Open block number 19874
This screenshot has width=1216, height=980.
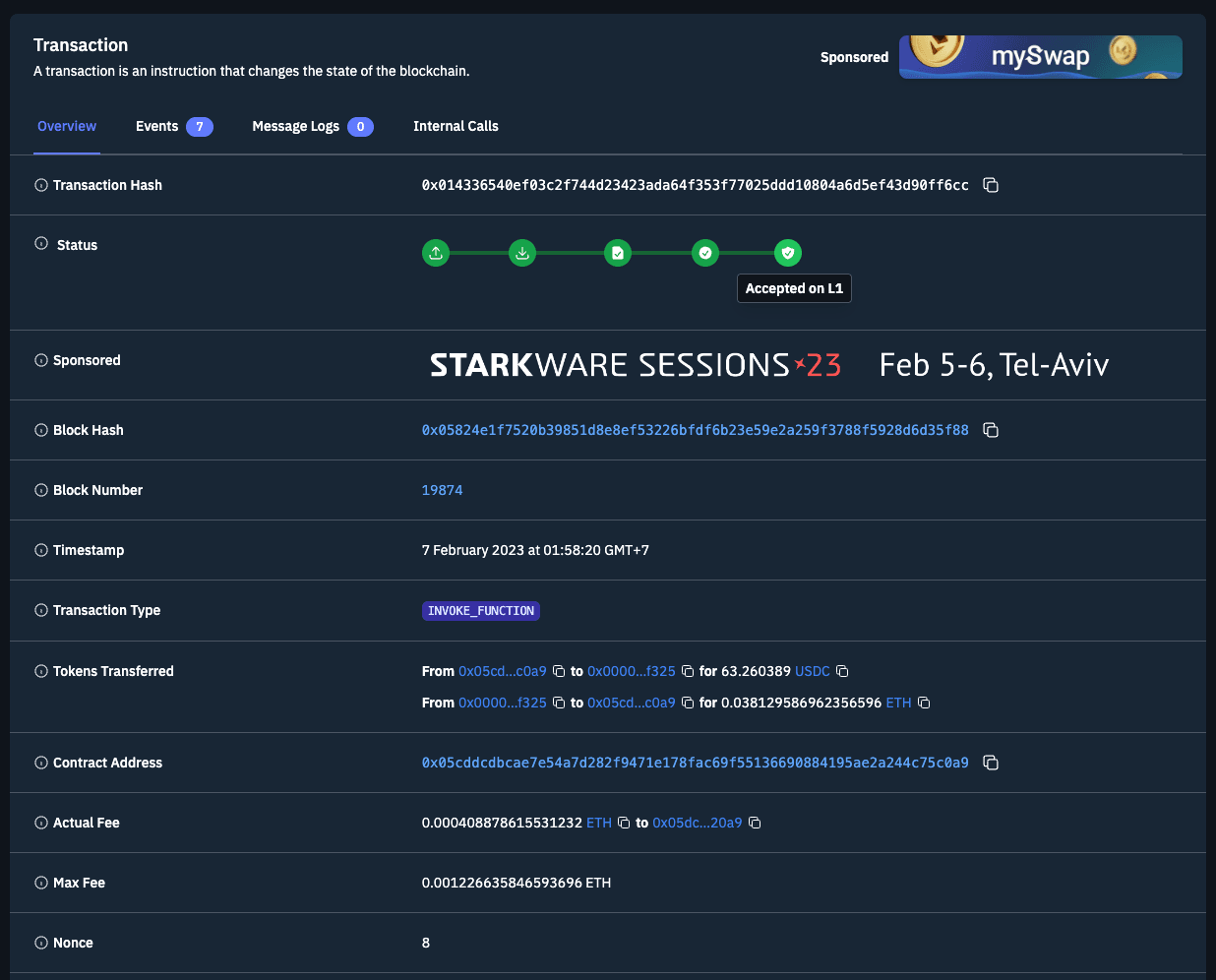pos(442,490)
